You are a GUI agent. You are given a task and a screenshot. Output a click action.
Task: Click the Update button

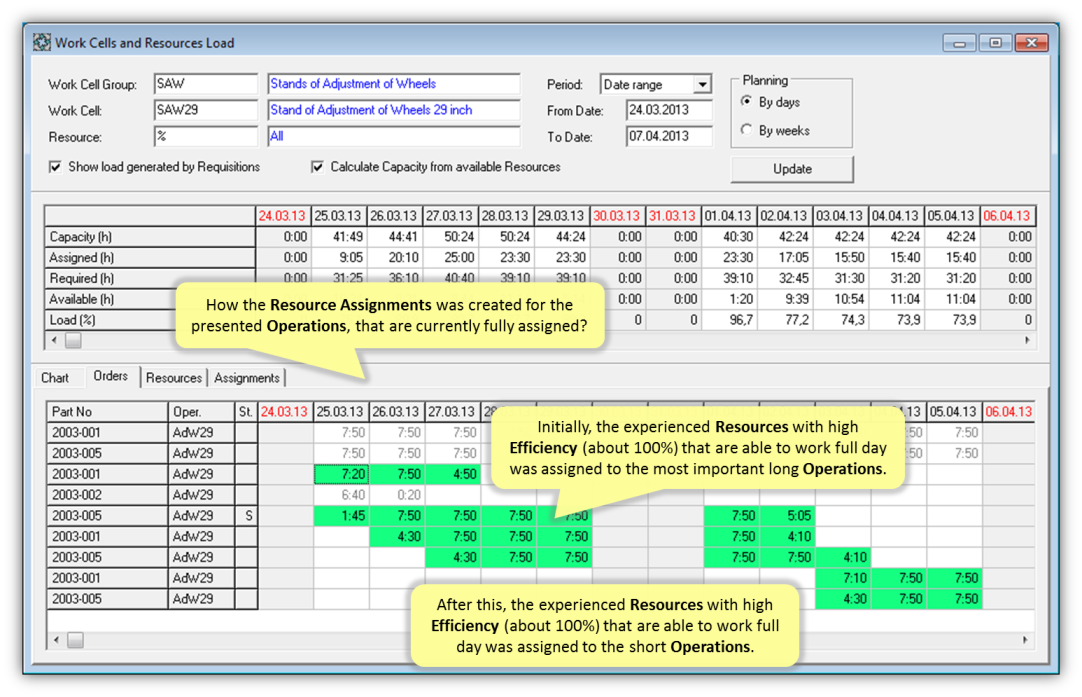coord(792,169)
